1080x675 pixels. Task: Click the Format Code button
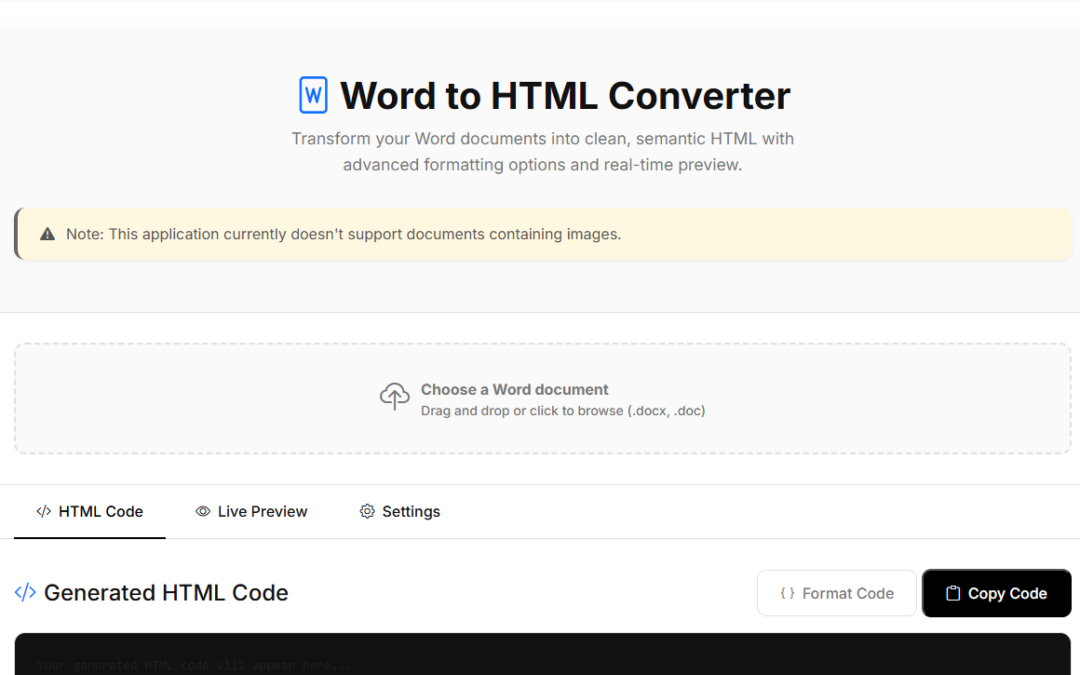click(x=836, y=592)
